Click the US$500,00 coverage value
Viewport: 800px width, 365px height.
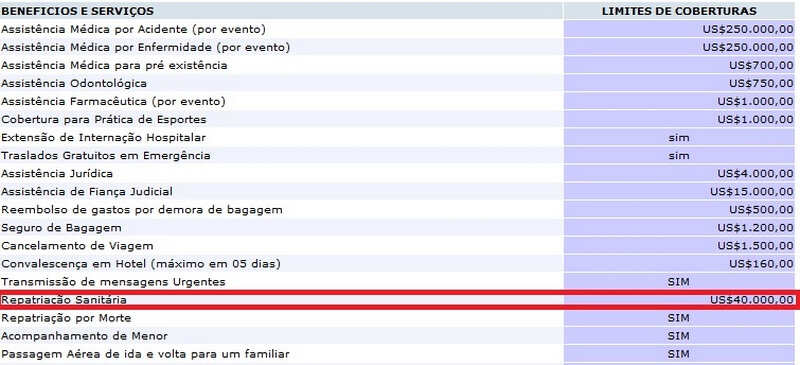pos(761,210)
